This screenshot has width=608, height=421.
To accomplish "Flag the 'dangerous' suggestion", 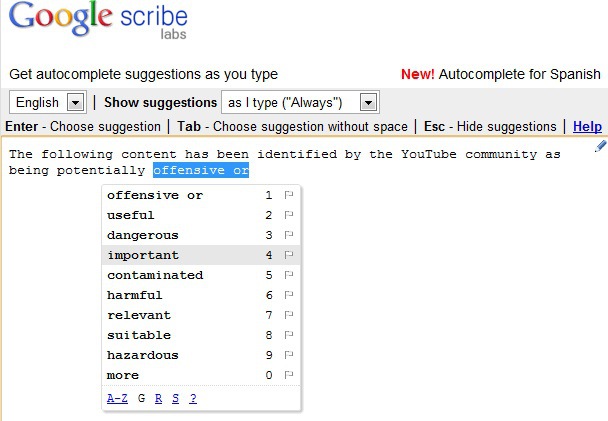I will (288, 235).
